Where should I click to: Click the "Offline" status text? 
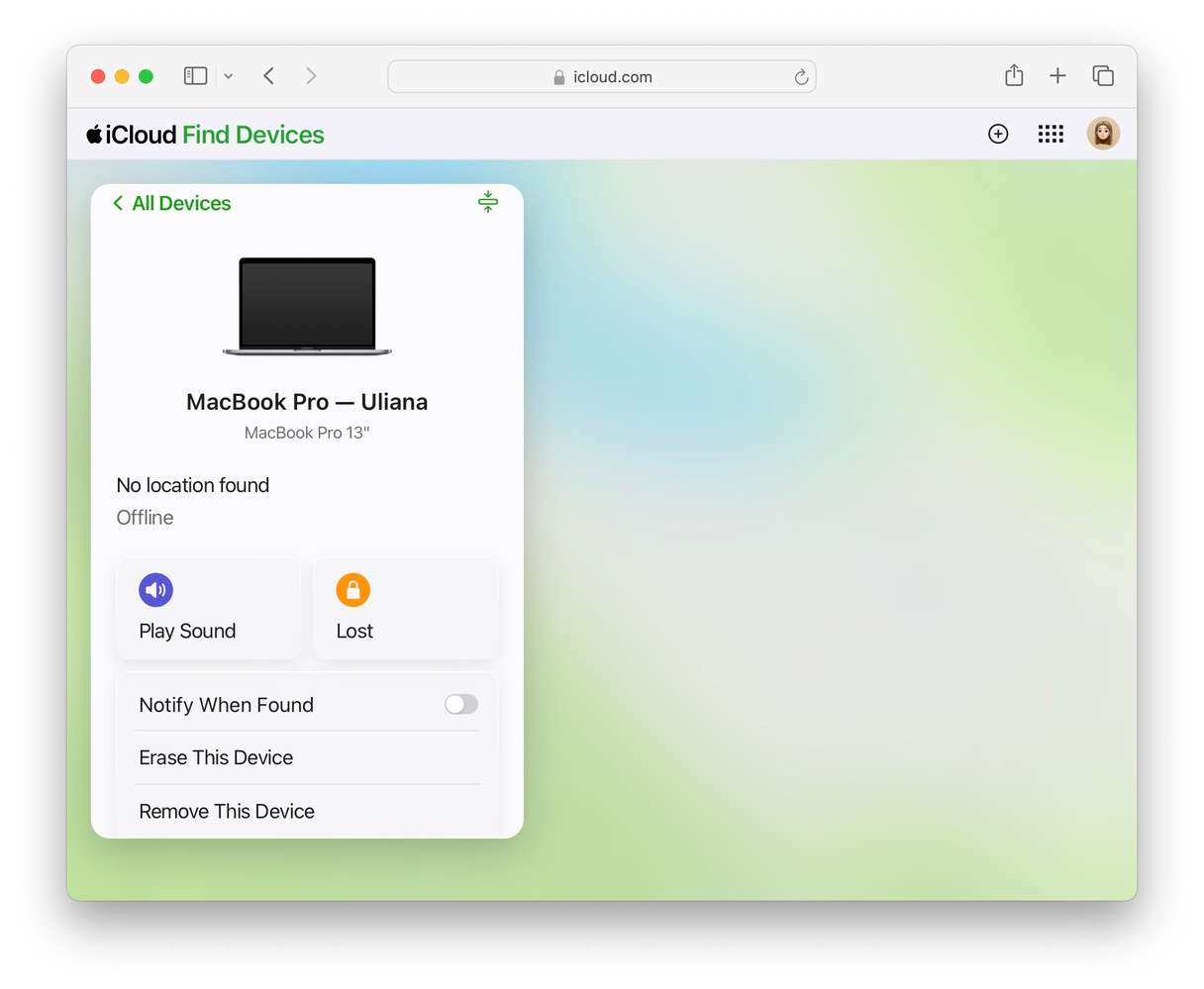click(146, 518)
